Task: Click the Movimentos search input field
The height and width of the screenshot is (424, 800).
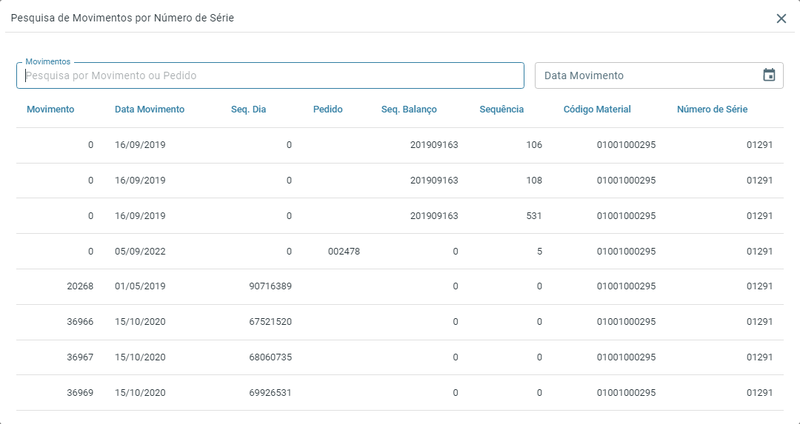Action: [x=270, y=76]
